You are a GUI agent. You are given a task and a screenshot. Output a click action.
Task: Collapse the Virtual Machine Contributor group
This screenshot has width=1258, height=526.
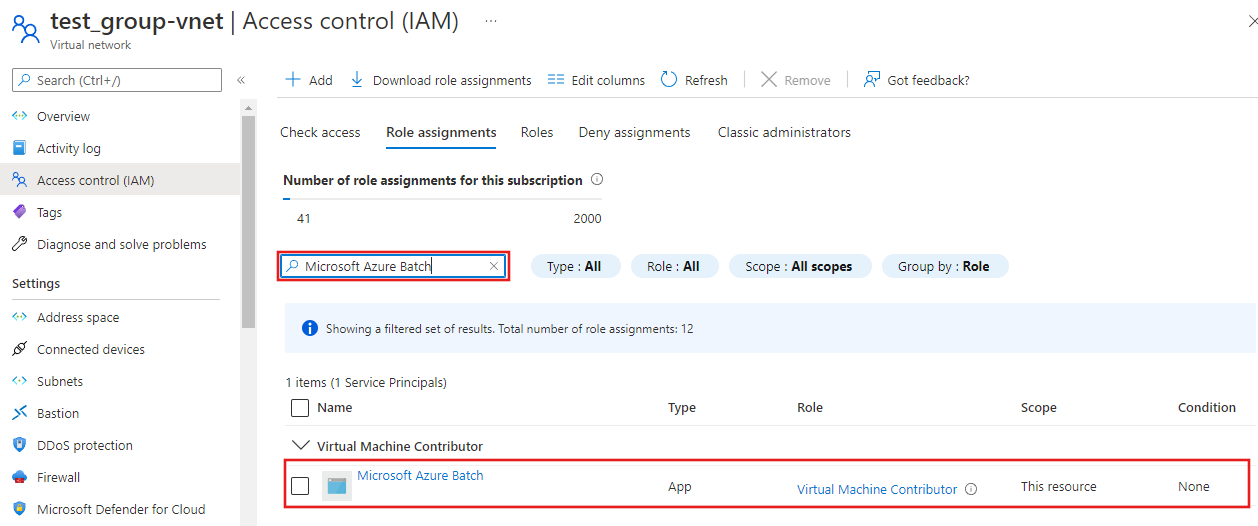click(298, 446)
